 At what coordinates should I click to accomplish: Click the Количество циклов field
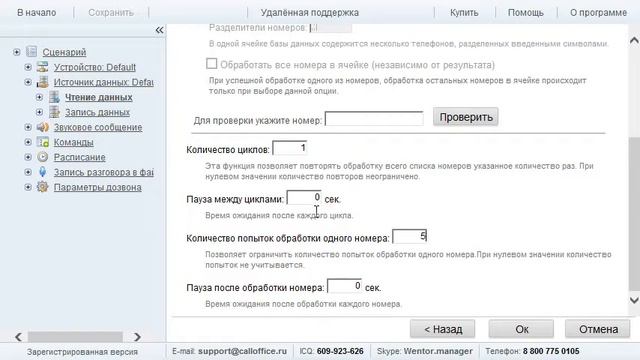coord(289,148)
